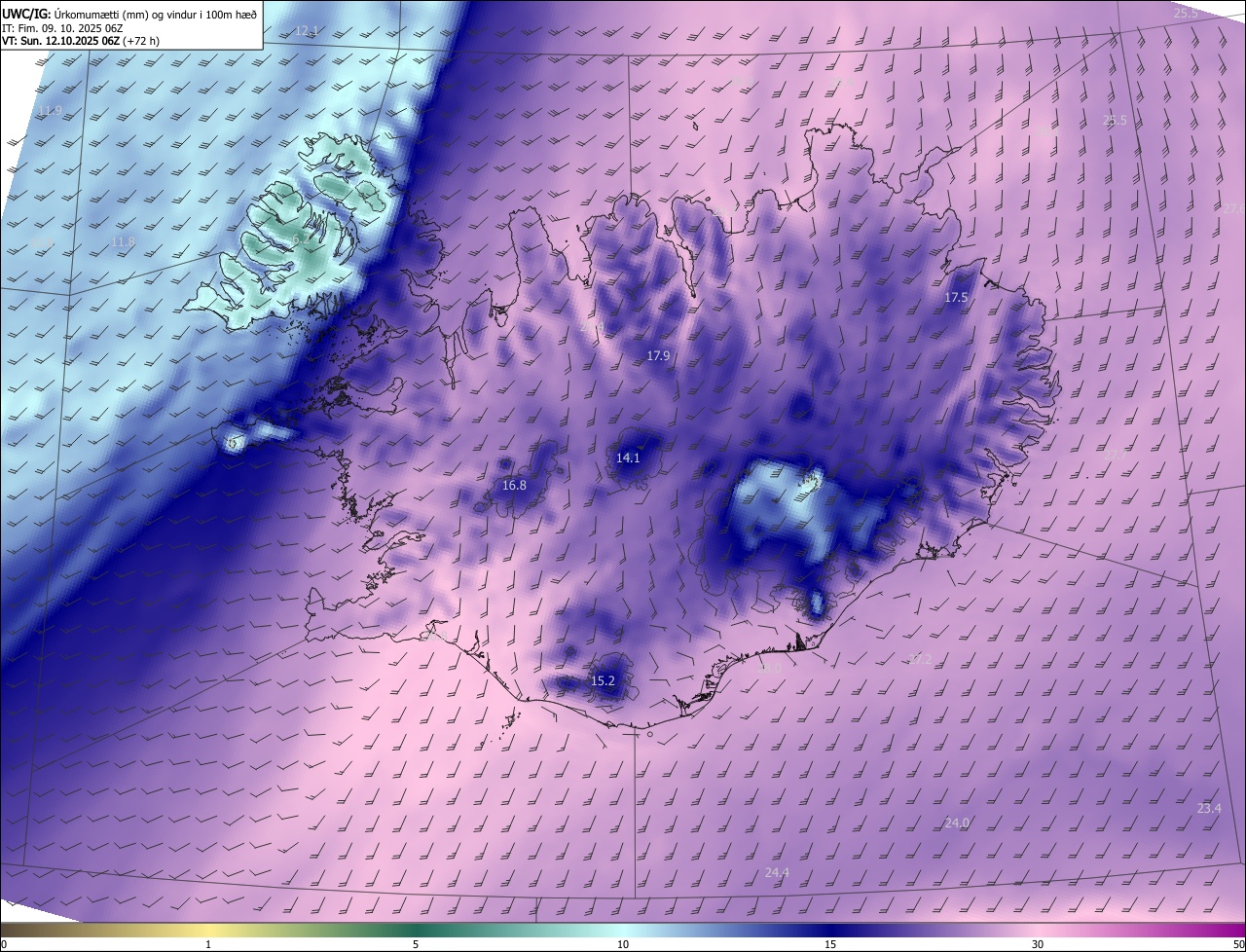
Task: Click the "VT: Sun. 12.10.2025 06Z (+72 h)" line
Action: pos(81,42)
